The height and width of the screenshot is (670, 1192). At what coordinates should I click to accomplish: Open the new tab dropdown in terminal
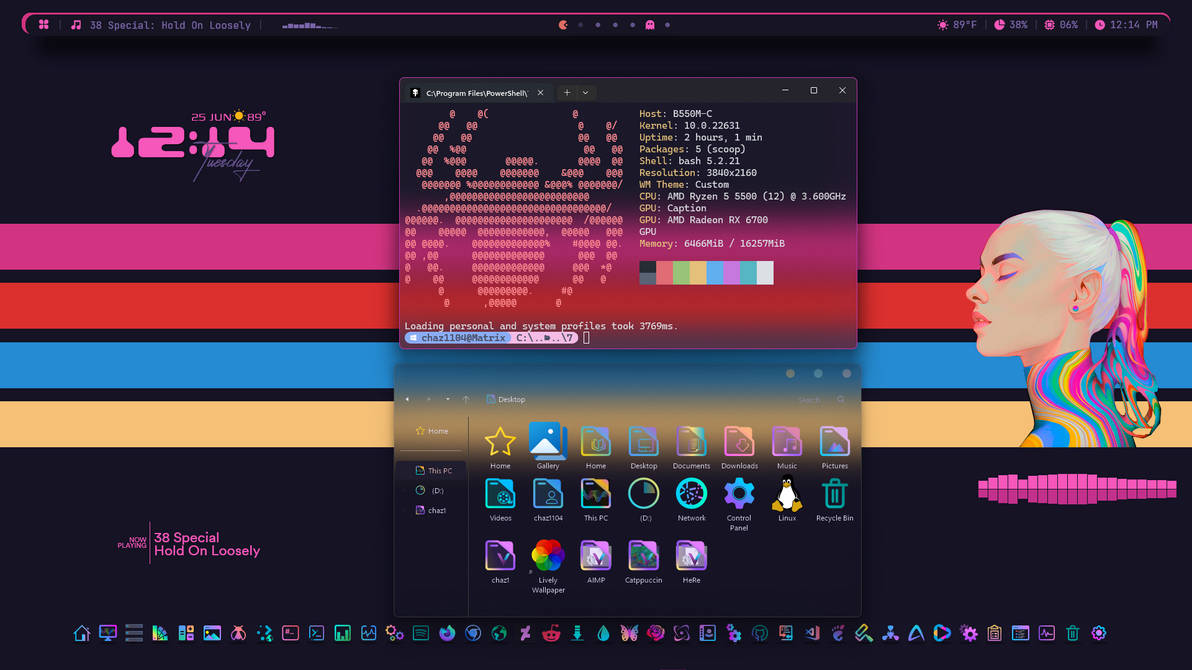coord(586,93)
